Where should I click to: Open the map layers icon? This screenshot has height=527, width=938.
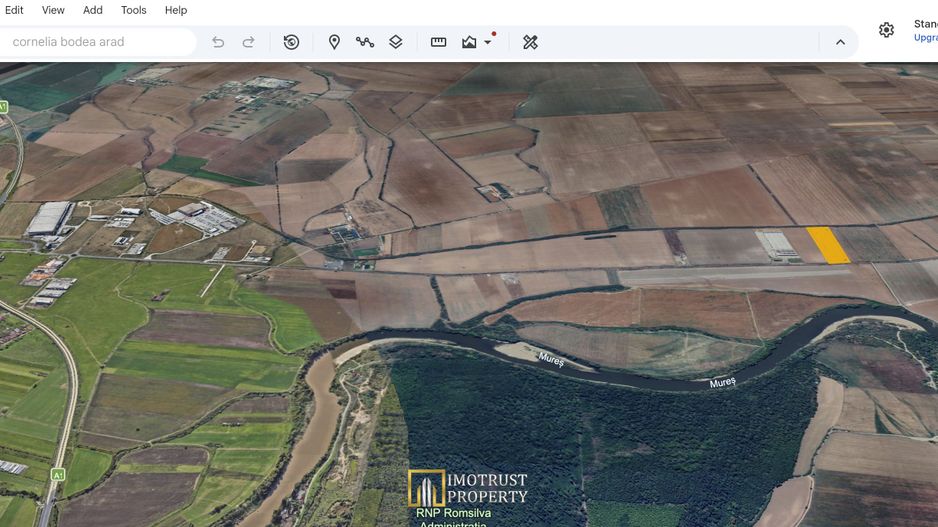[x=395, y=42]
